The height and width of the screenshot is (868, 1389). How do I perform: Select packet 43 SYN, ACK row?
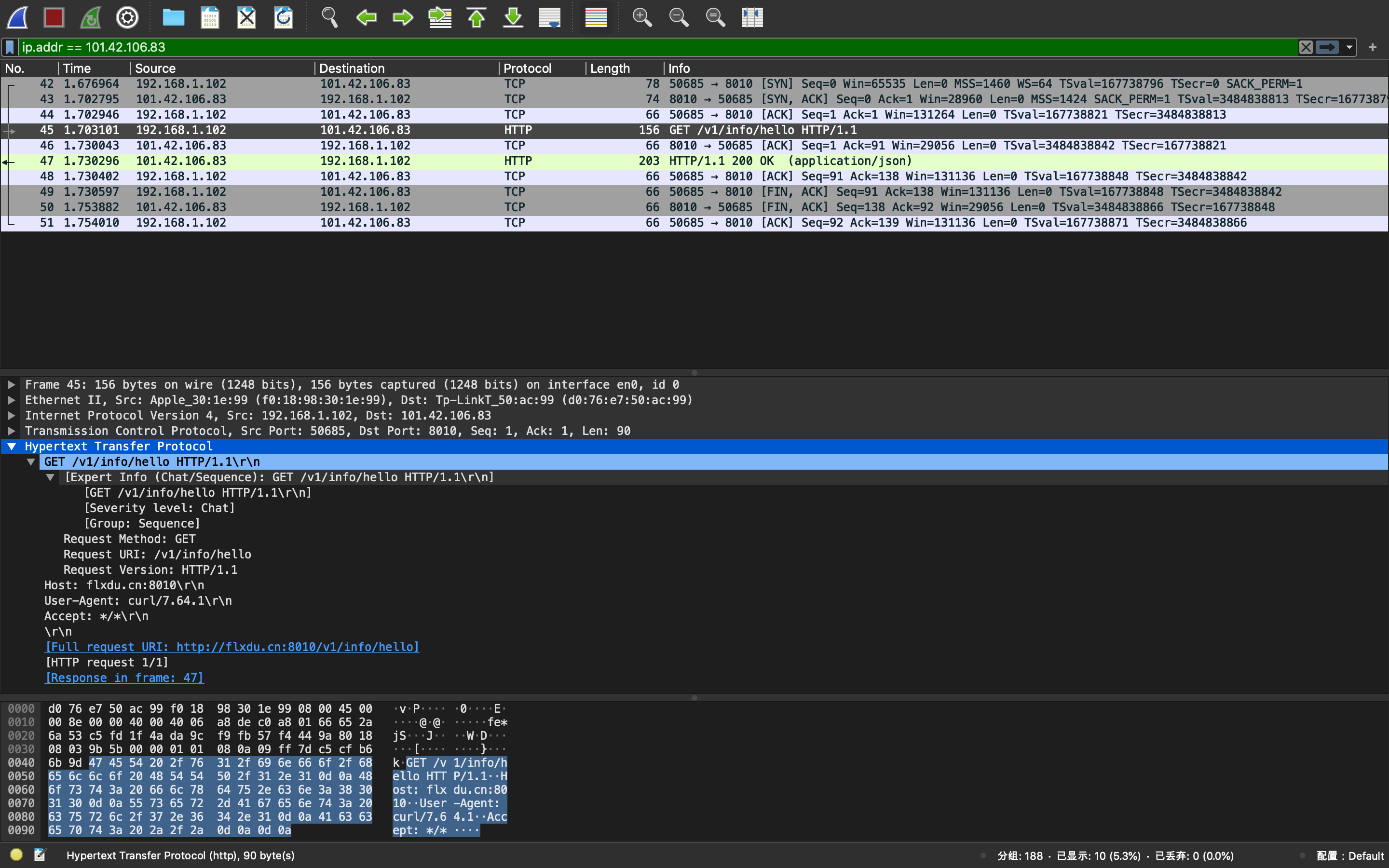pyautogui.click(x=694, y=99)
